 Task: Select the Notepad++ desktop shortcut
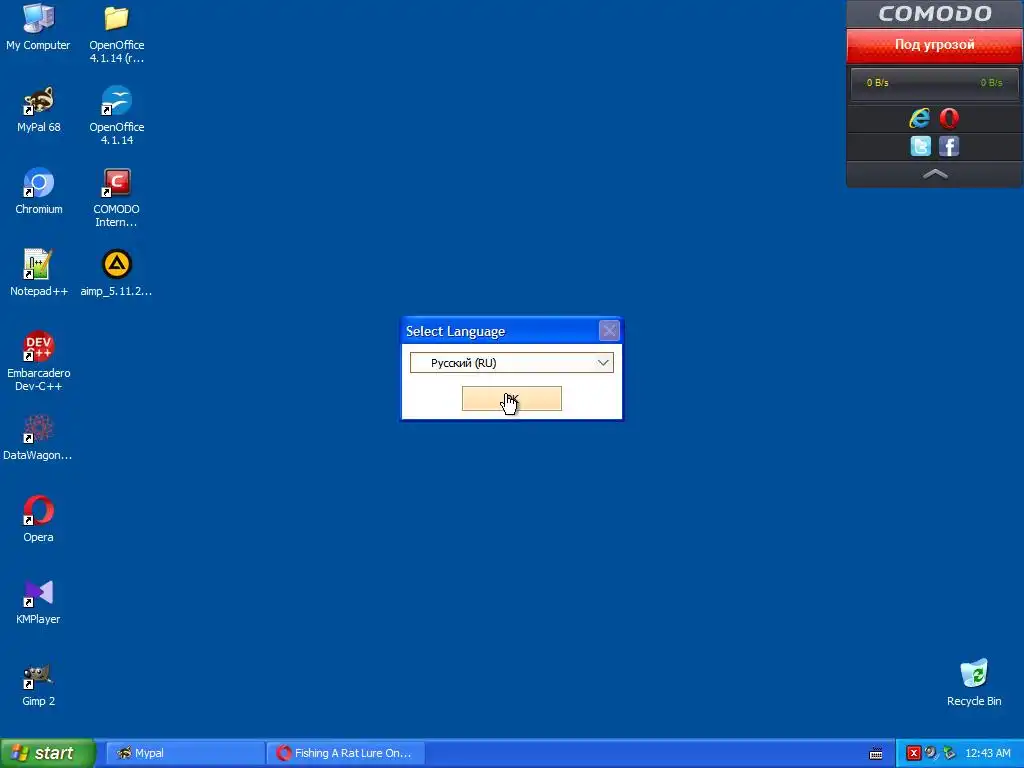(x=39, y=273)
